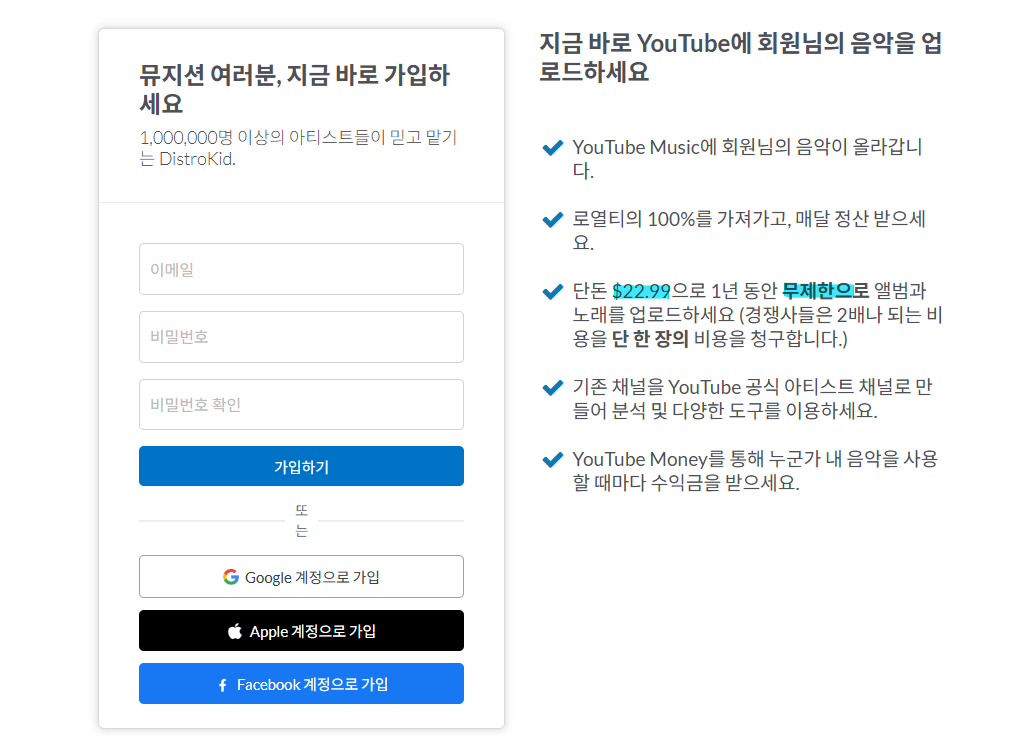Select Facebook 계정으로 가입 button
The width and height of the screenshot is (1021, 742).
point(301,683)
